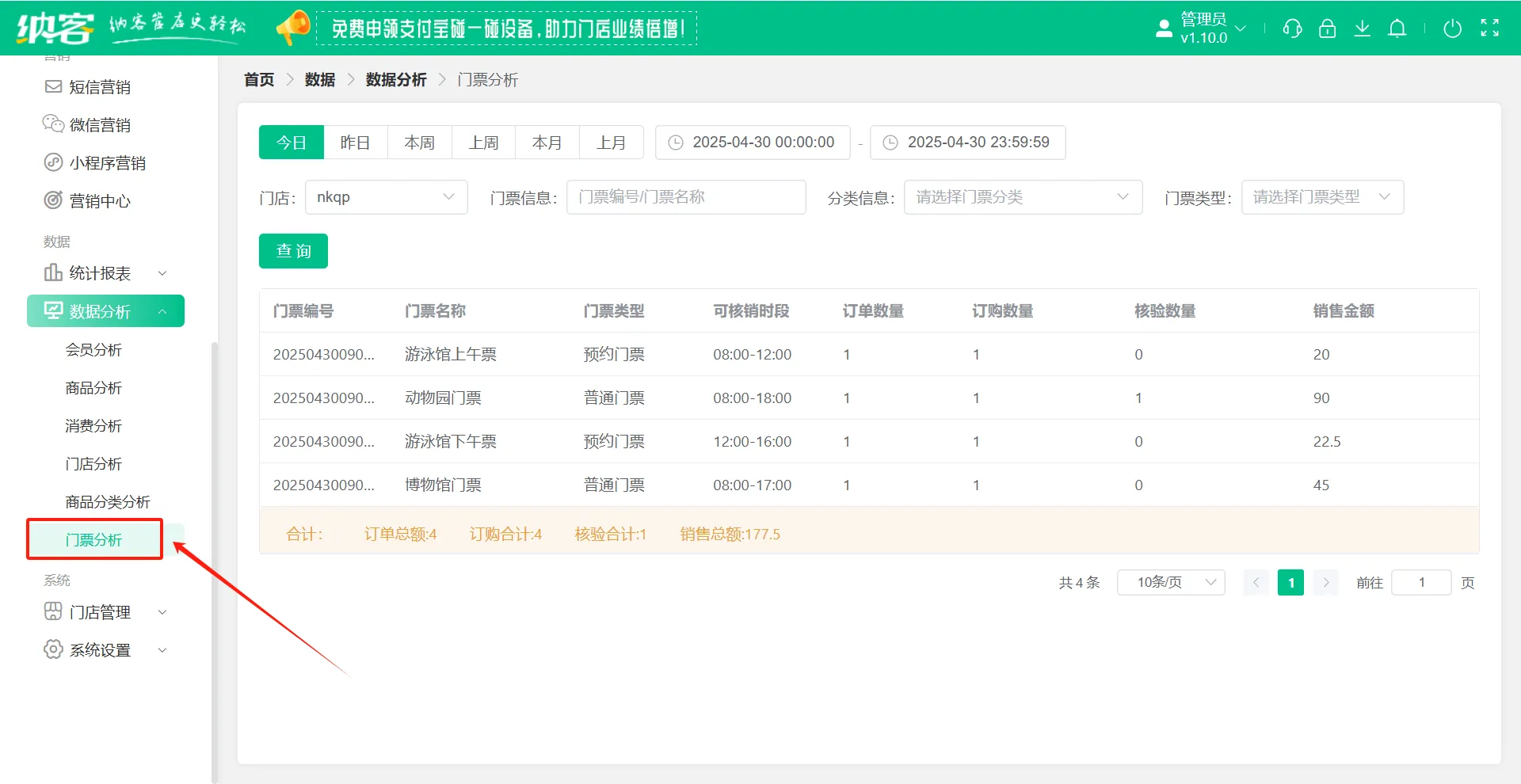This screenshot has height=784, width=1521.
Task: Click the 纳客 logo
Action: pos(55,29)
